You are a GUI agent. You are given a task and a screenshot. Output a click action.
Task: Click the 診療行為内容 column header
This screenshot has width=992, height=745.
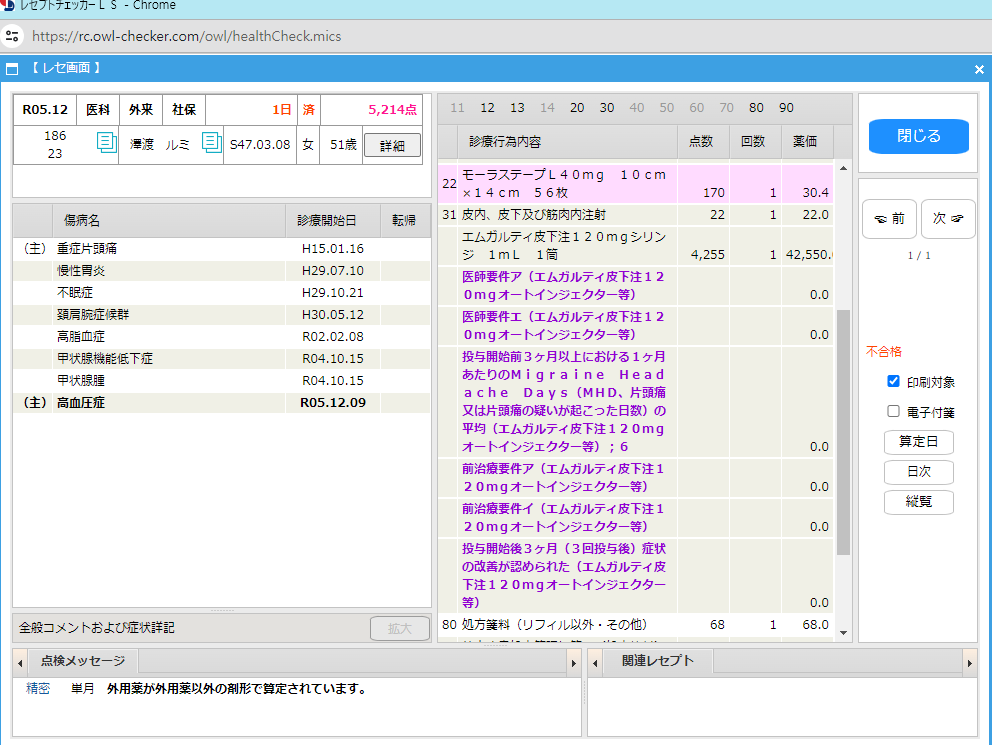[x=567, y=142]
